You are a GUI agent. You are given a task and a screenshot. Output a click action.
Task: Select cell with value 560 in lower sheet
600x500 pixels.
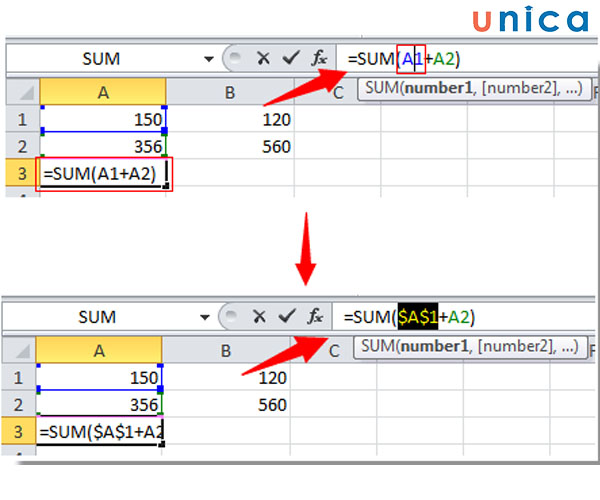[x=228, y=405]
